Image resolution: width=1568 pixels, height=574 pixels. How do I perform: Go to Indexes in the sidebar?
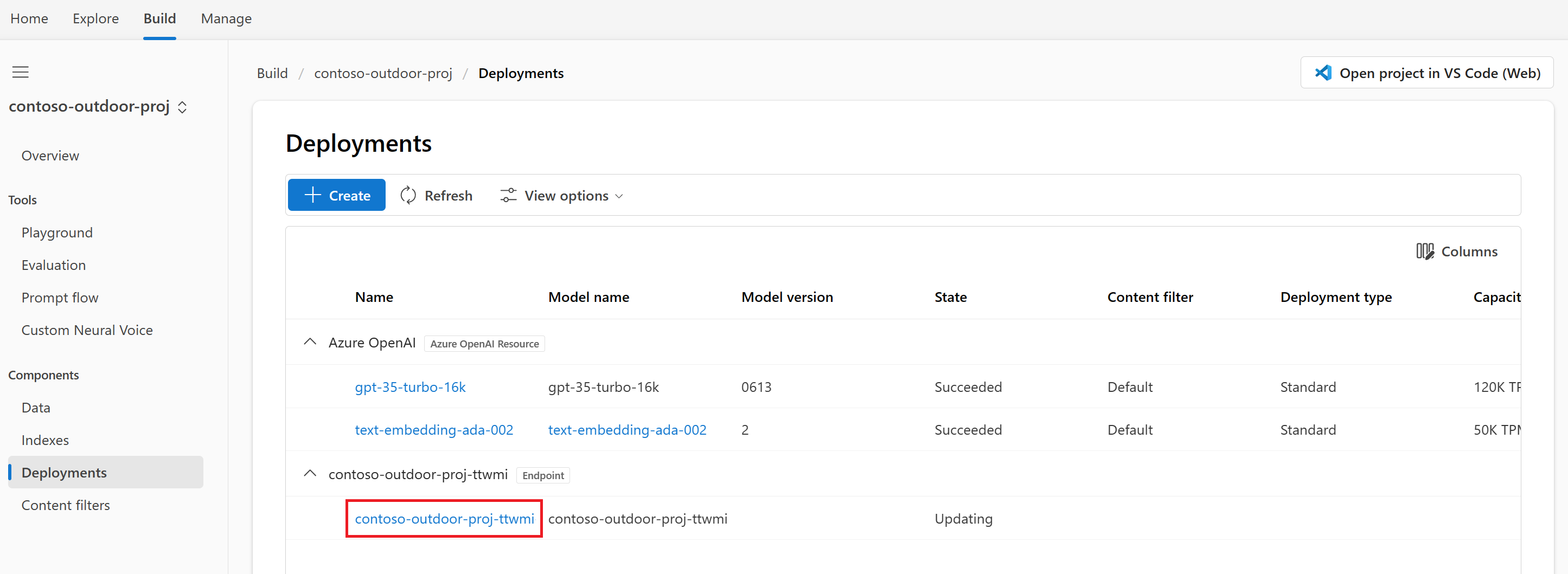45,440
